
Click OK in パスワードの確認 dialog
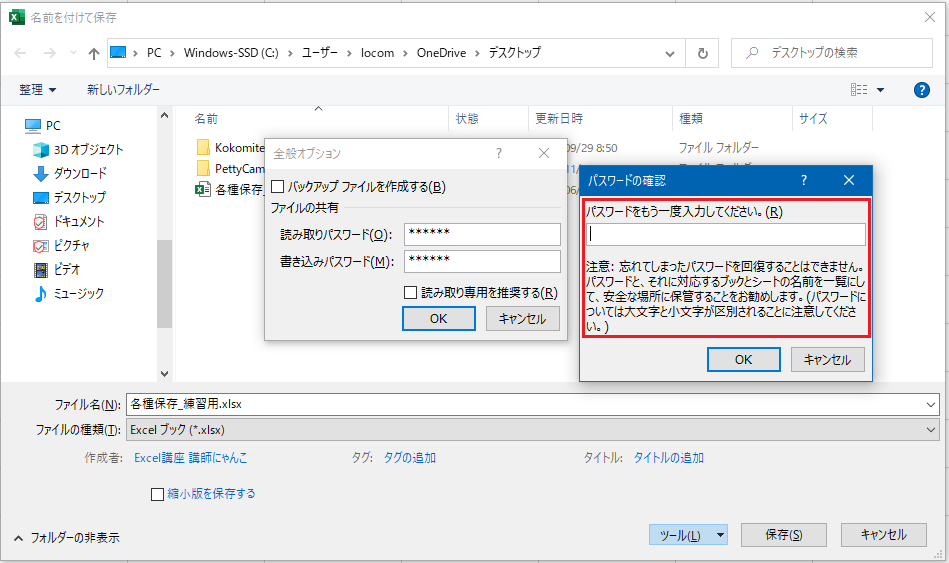coord(744,360)
